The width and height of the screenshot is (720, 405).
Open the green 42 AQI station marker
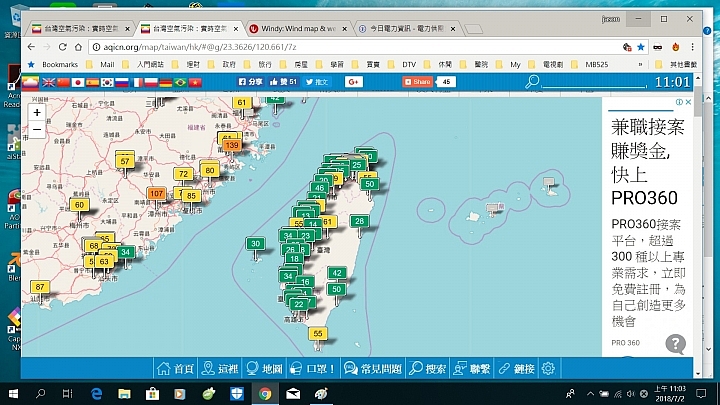(x=337, y=273)
